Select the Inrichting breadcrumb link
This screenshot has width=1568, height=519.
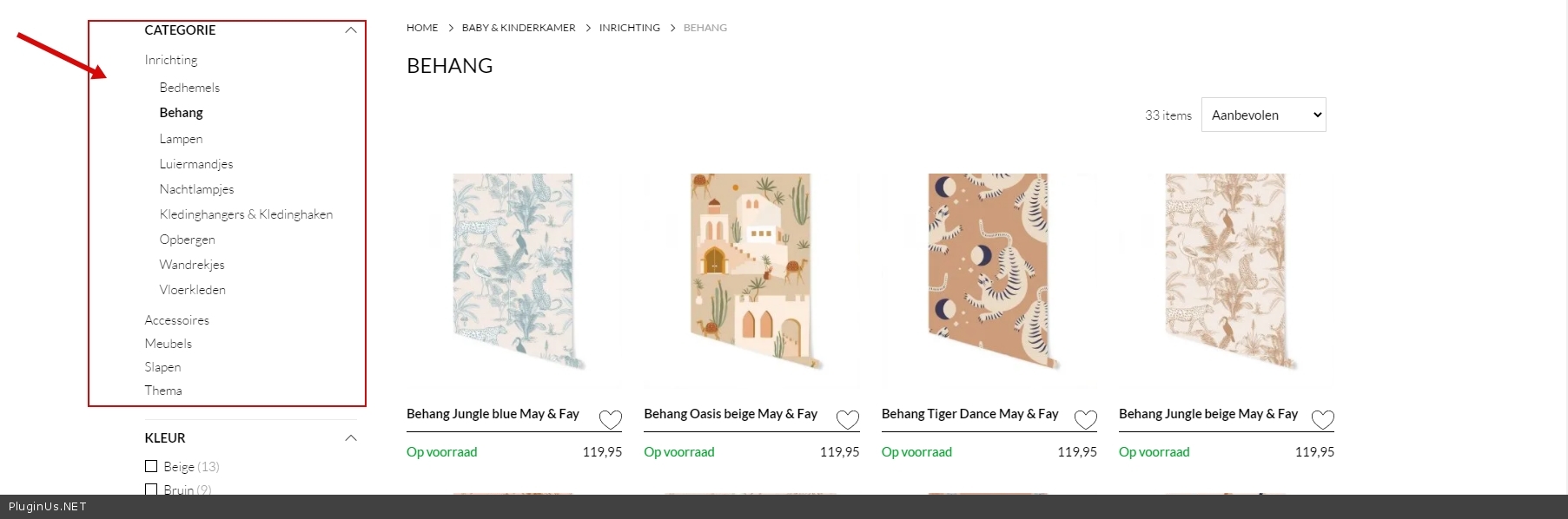(630, 28)
